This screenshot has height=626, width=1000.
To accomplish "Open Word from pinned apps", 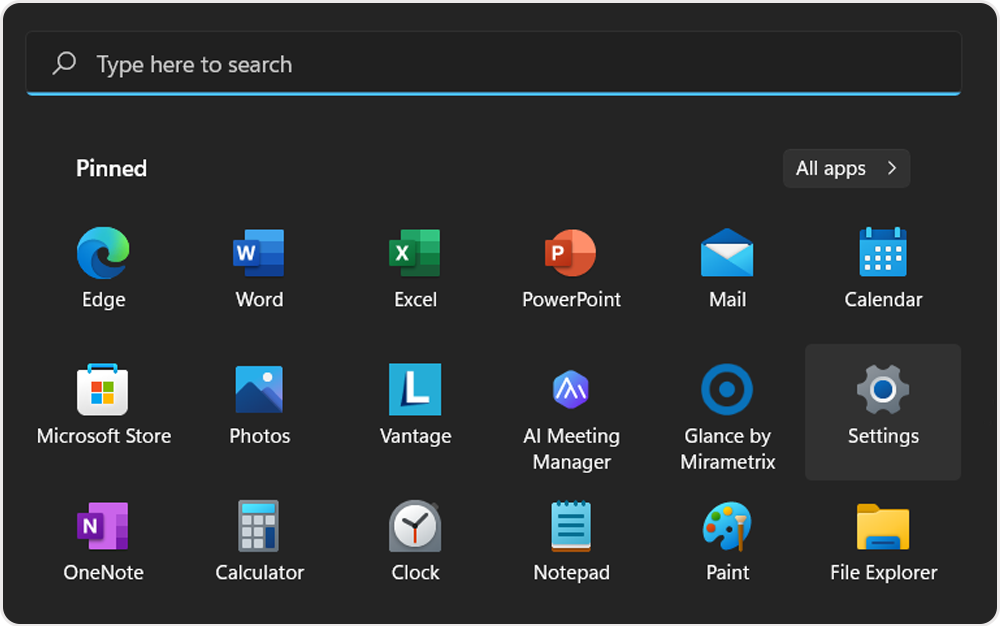I will coord(259,266).
